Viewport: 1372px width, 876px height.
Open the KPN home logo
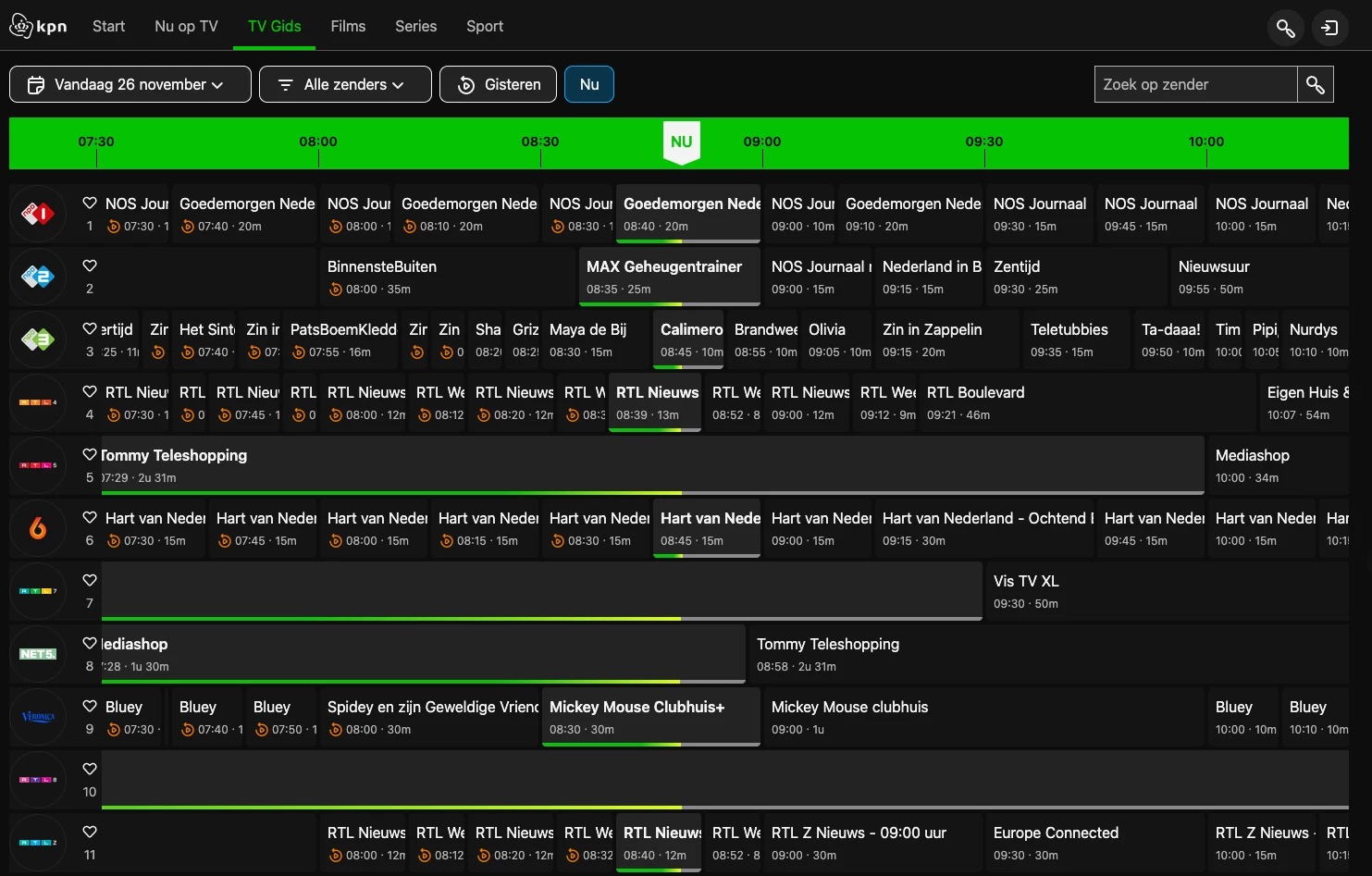38,26
